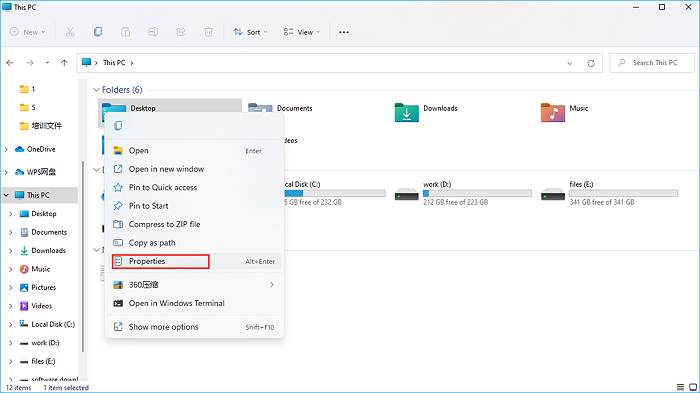Viewport: 700px width, 393px height.
Task: Choose Open in the context menu
Action: click(194, 151)
